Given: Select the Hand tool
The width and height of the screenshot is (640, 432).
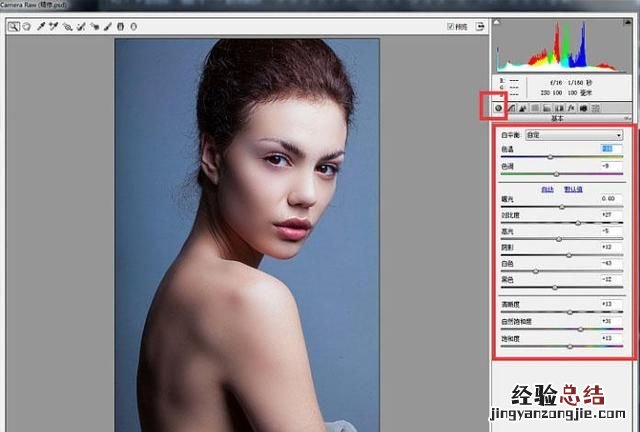Looking at the screenshot, I should pyautogui.click(x=27, y=26).
